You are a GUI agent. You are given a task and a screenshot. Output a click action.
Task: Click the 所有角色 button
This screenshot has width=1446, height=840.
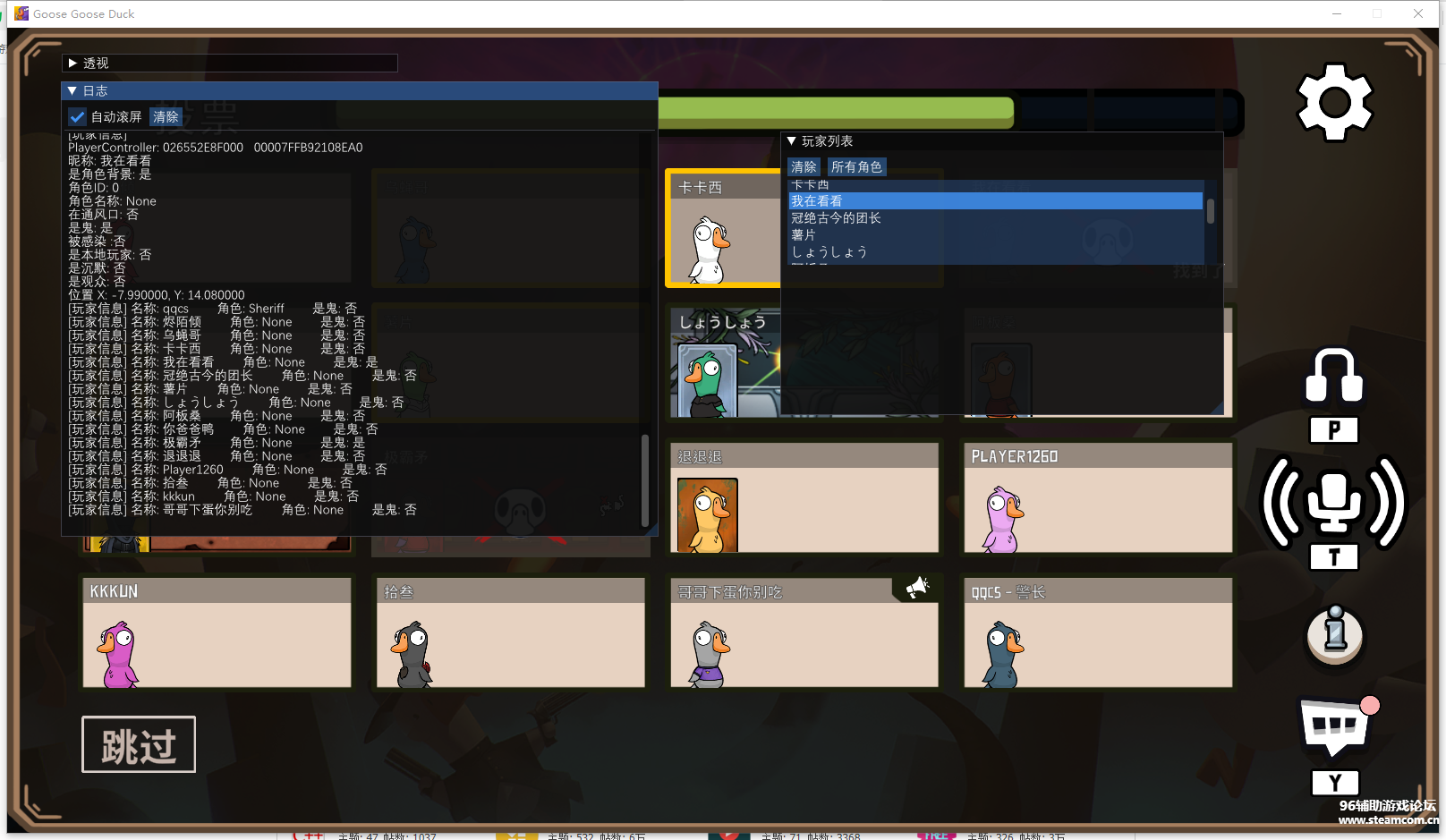(x=856, y=166)
